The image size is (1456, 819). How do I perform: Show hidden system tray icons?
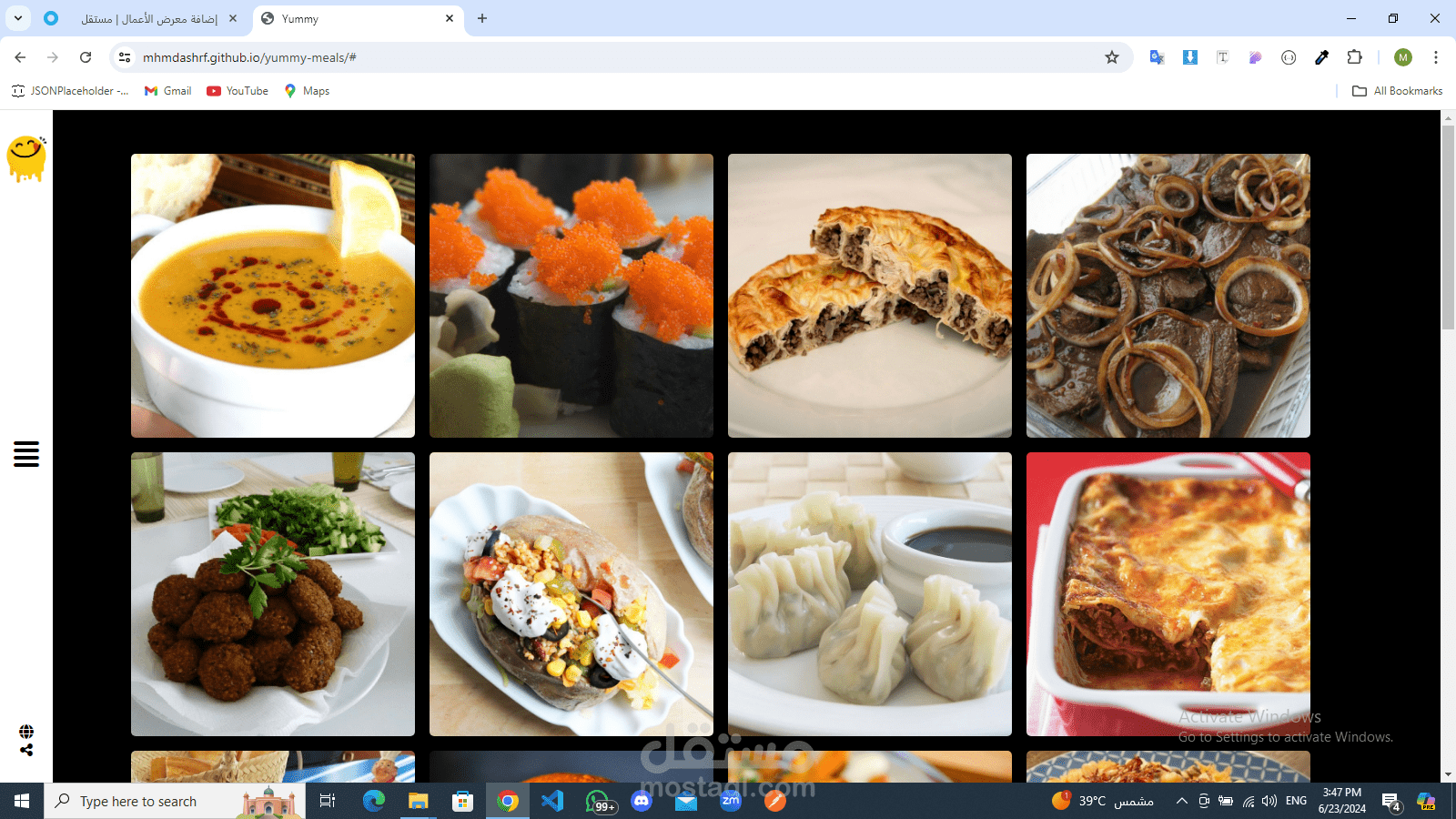tap(1181, 801)
